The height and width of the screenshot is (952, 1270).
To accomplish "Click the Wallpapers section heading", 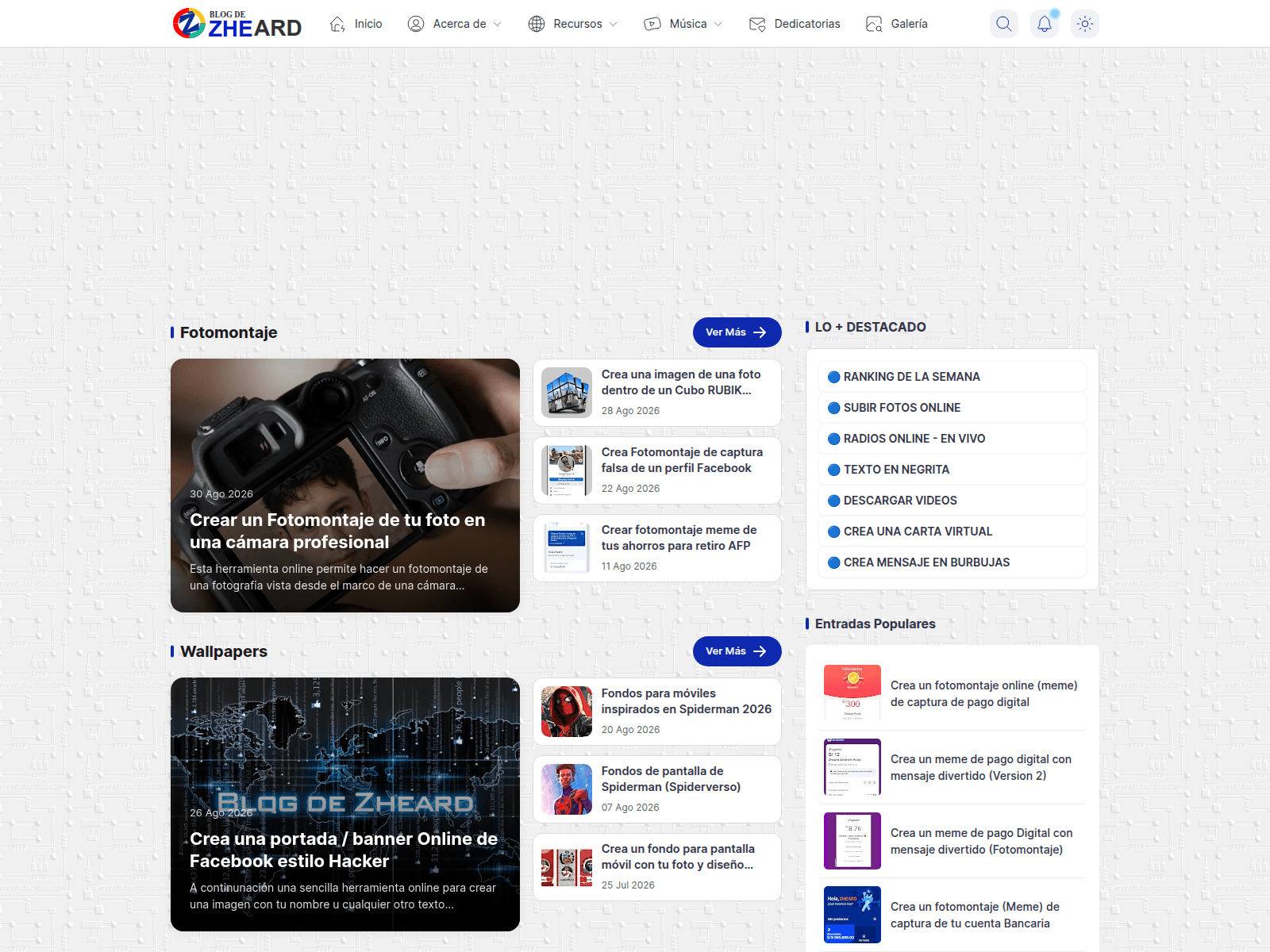I will coord(224,651).
